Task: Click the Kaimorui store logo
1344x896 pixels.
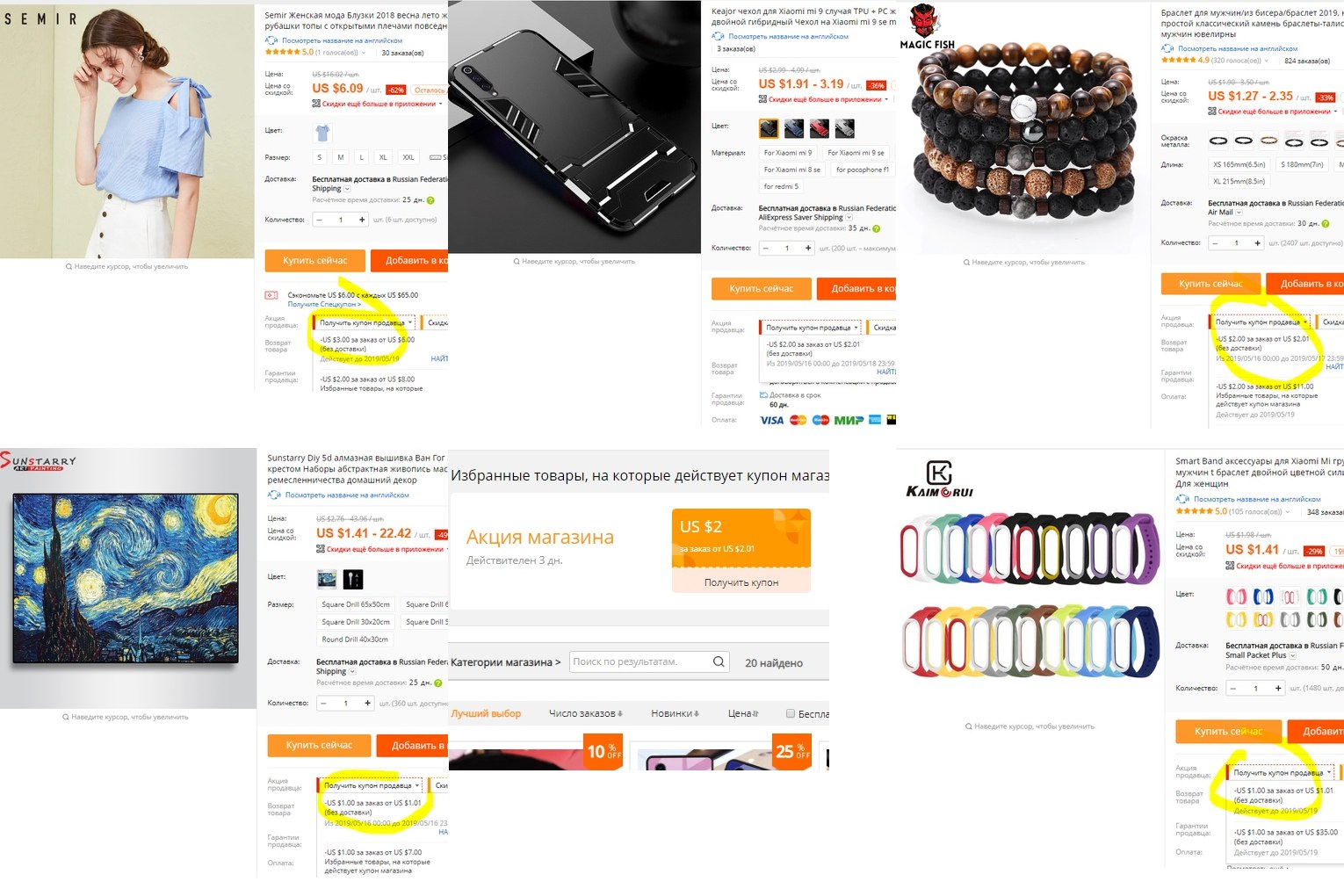Action: click(939, 479)
